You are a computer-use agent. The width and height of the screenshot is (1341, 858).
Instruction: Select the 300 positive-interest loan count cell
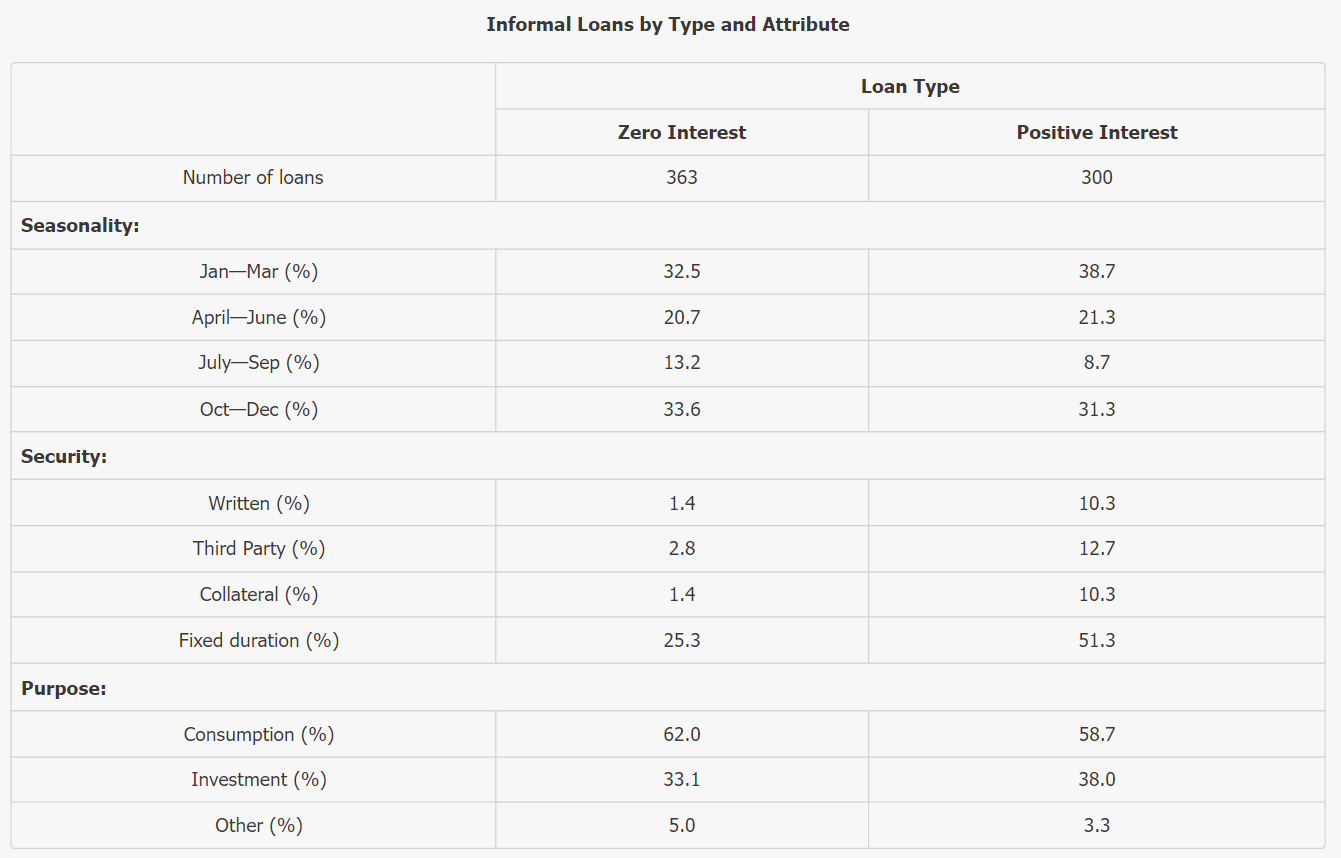1097,178
